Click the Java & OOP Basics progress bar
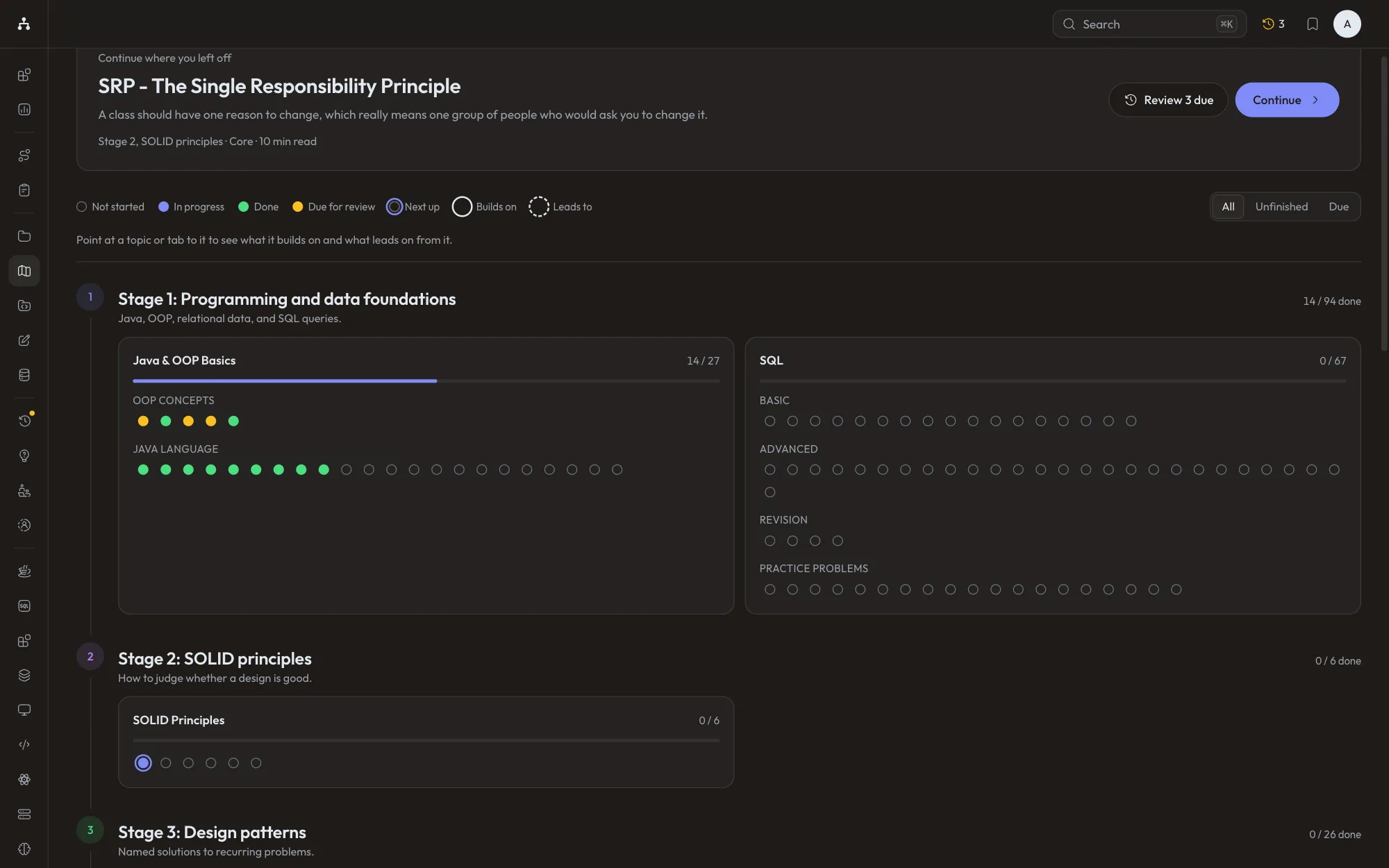1389x868 pixels. click(x=426, y=381)
